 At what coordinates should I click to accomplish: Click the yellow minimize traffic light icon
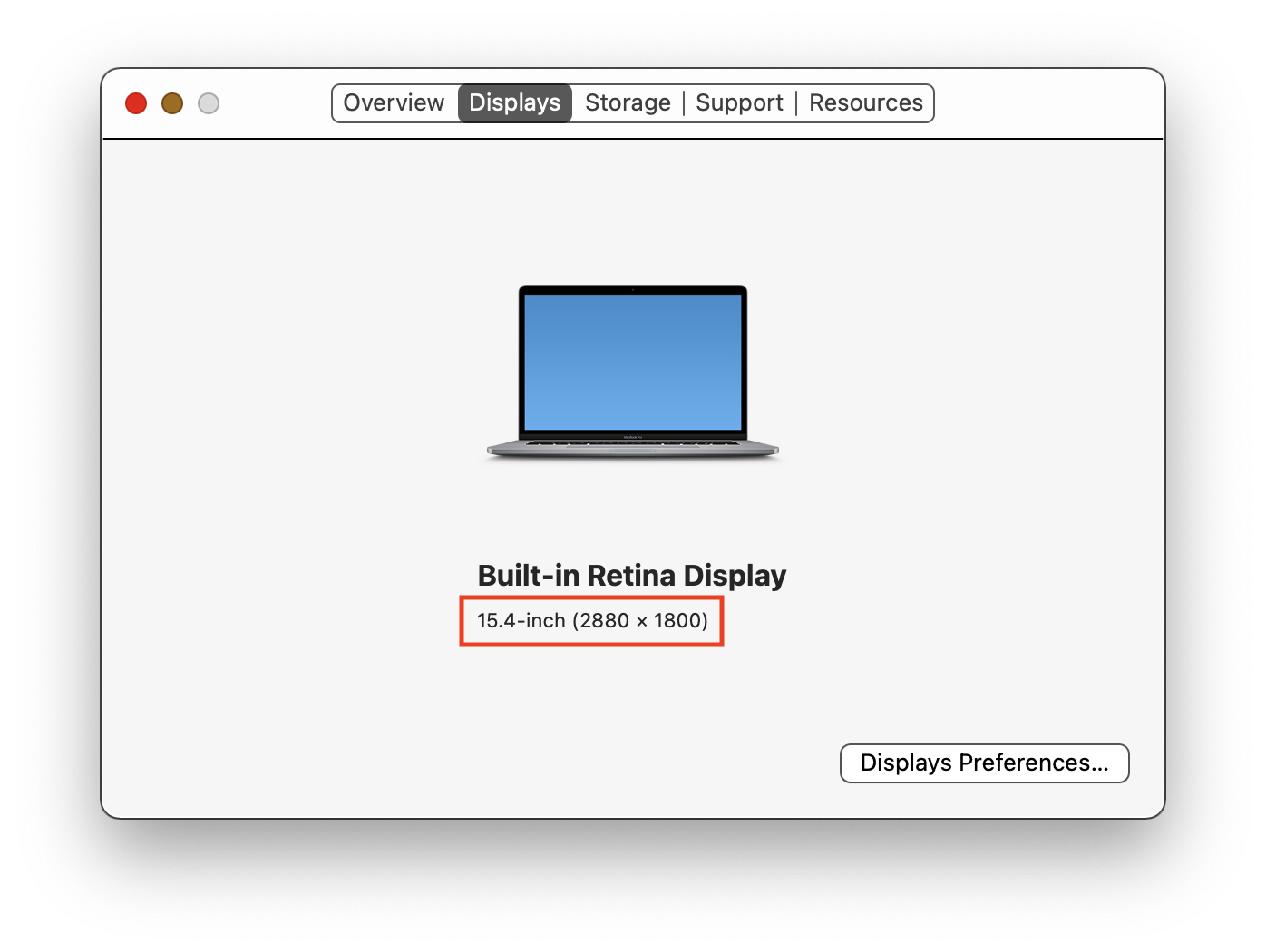[x=171, y=103]
